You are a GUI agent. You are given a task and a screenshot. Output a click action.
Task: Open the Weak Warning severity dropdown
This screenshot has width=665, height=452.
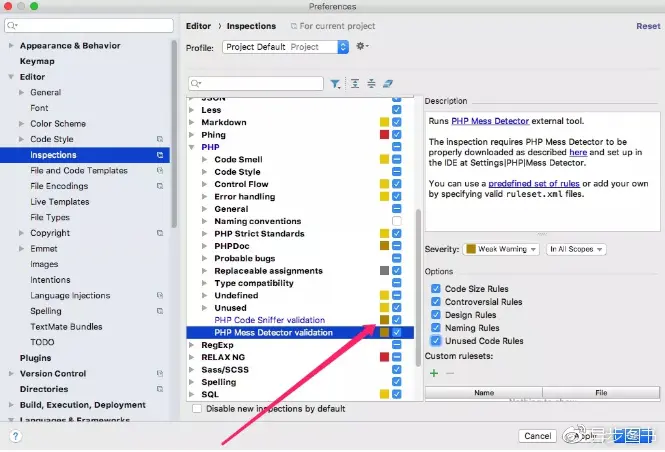click(501, 249)
